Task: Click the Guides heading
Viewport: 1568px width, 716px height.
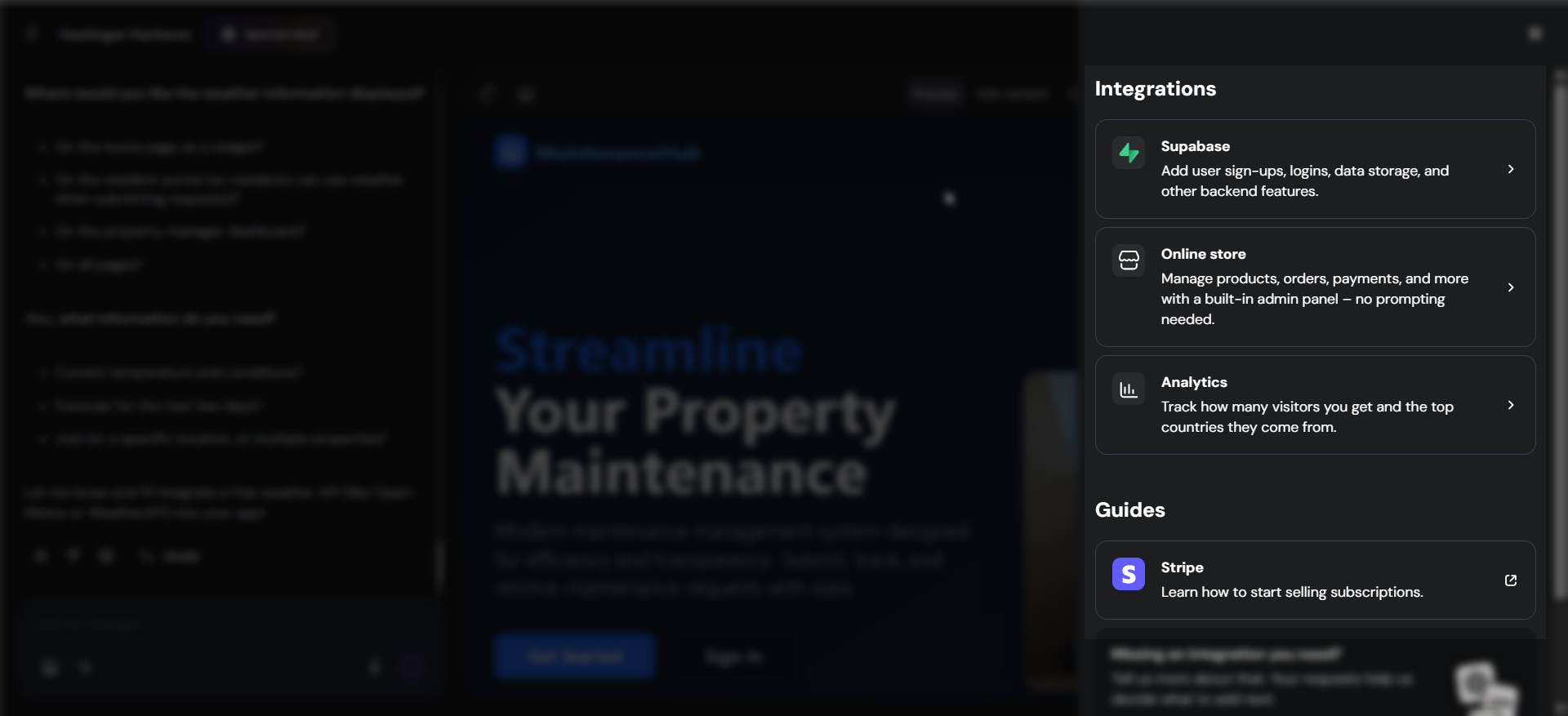Action: [1130, 509]
